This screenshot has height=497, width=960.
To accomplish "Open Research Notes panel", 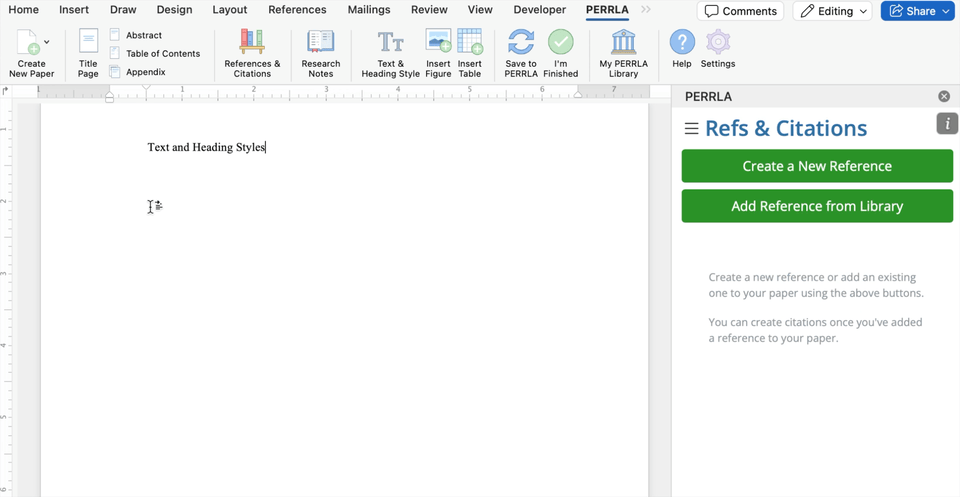I will 321,53.
